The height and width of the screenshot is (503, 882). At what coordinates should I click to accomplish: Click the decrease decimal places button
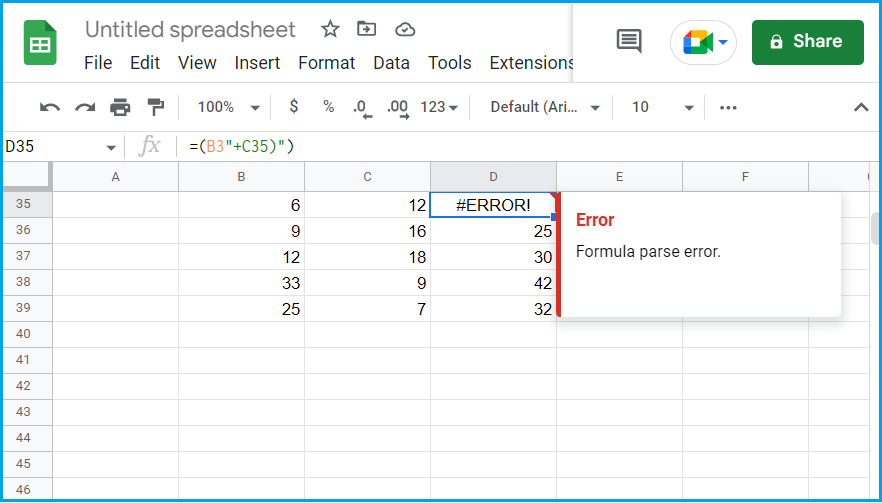[x=362, y=107]
